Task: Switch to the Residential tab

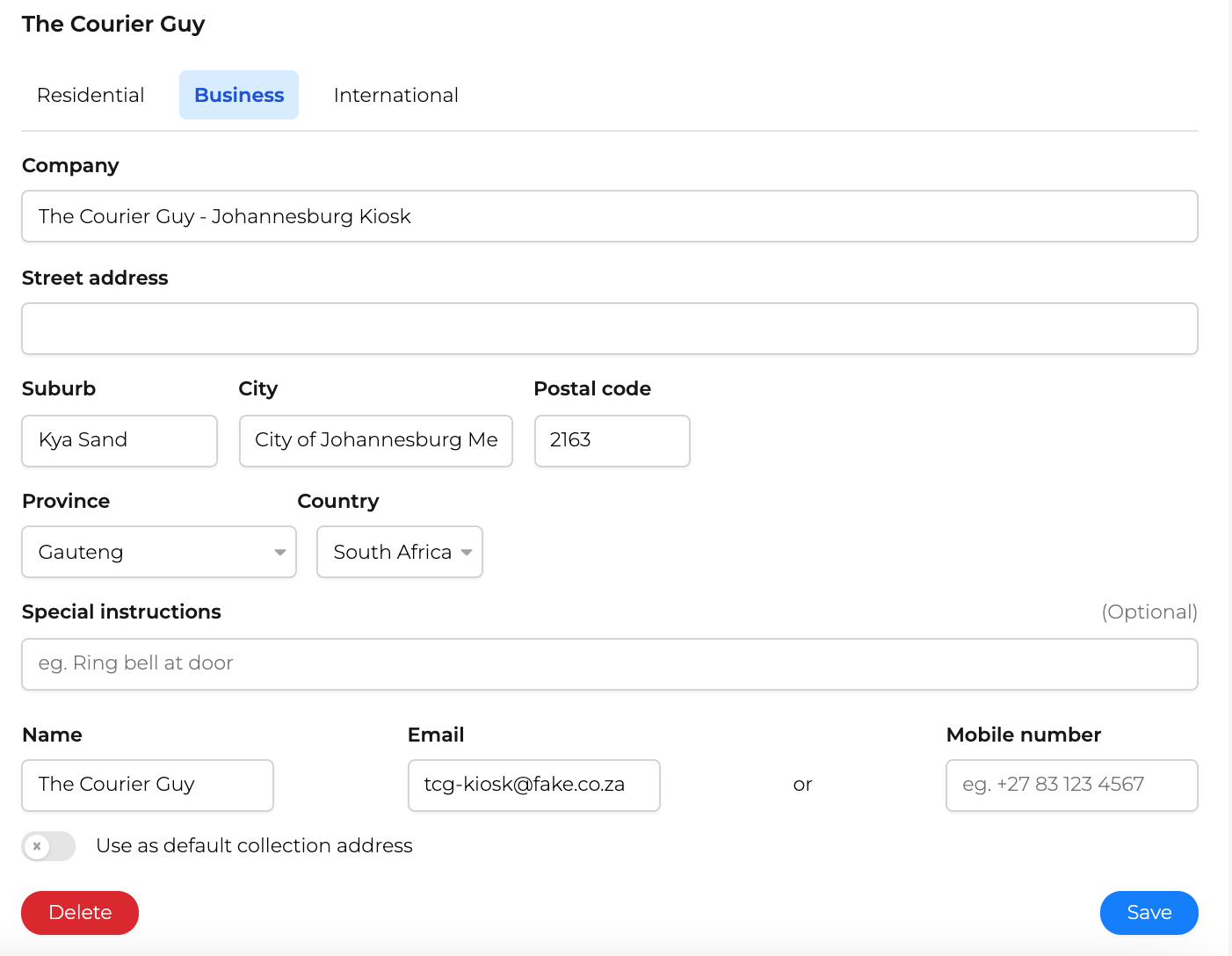Action: click(91, 95)
